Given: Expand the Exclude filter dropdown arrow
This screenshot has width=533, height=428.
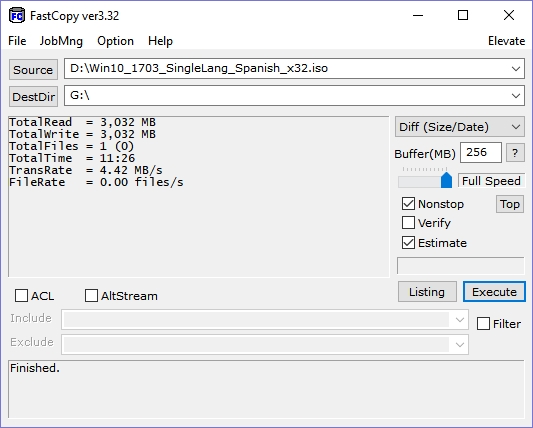Looking at the screenshot, I should tap(460, 344).
